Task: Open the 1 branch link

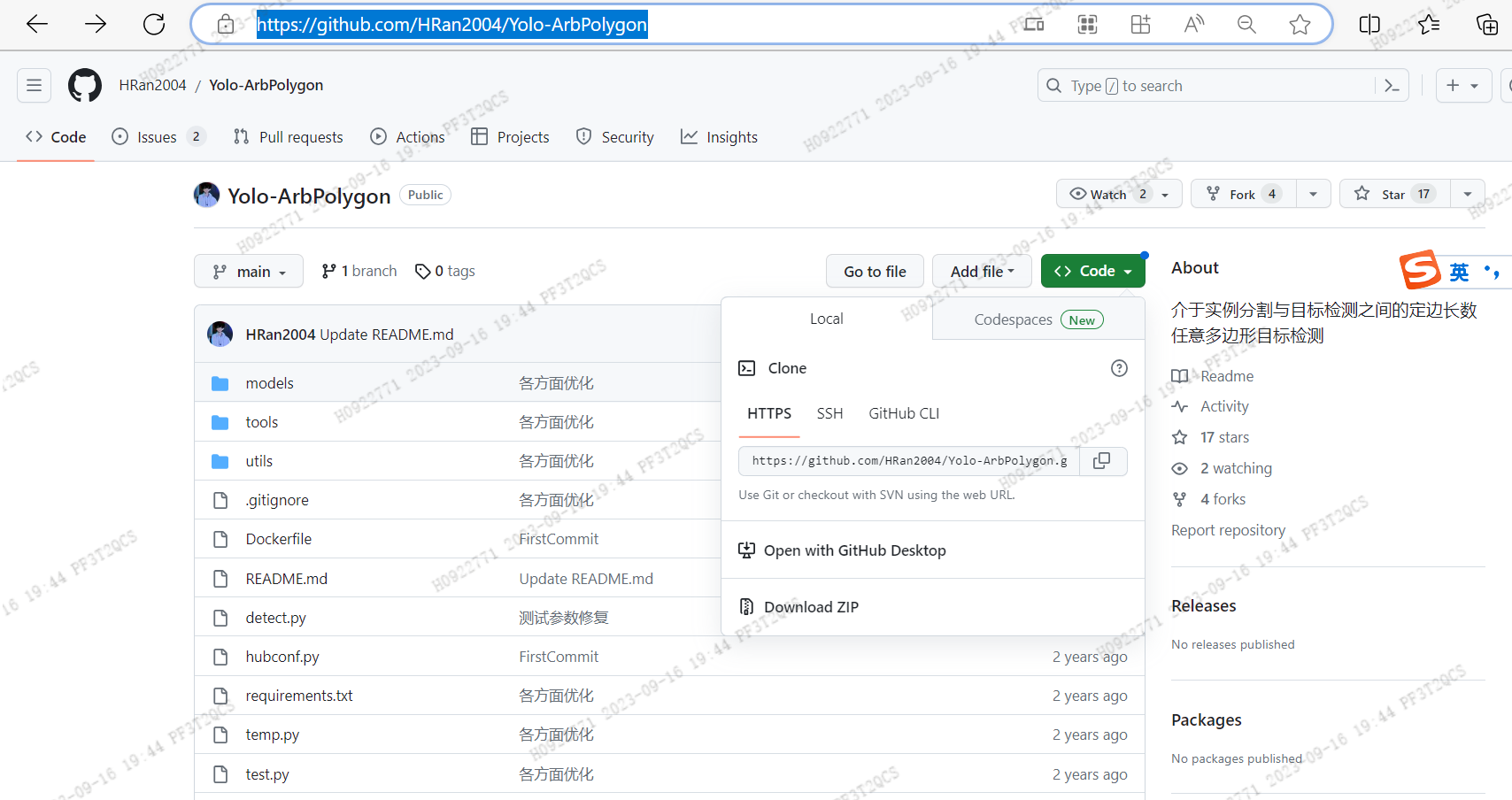Action: point(359,271)
